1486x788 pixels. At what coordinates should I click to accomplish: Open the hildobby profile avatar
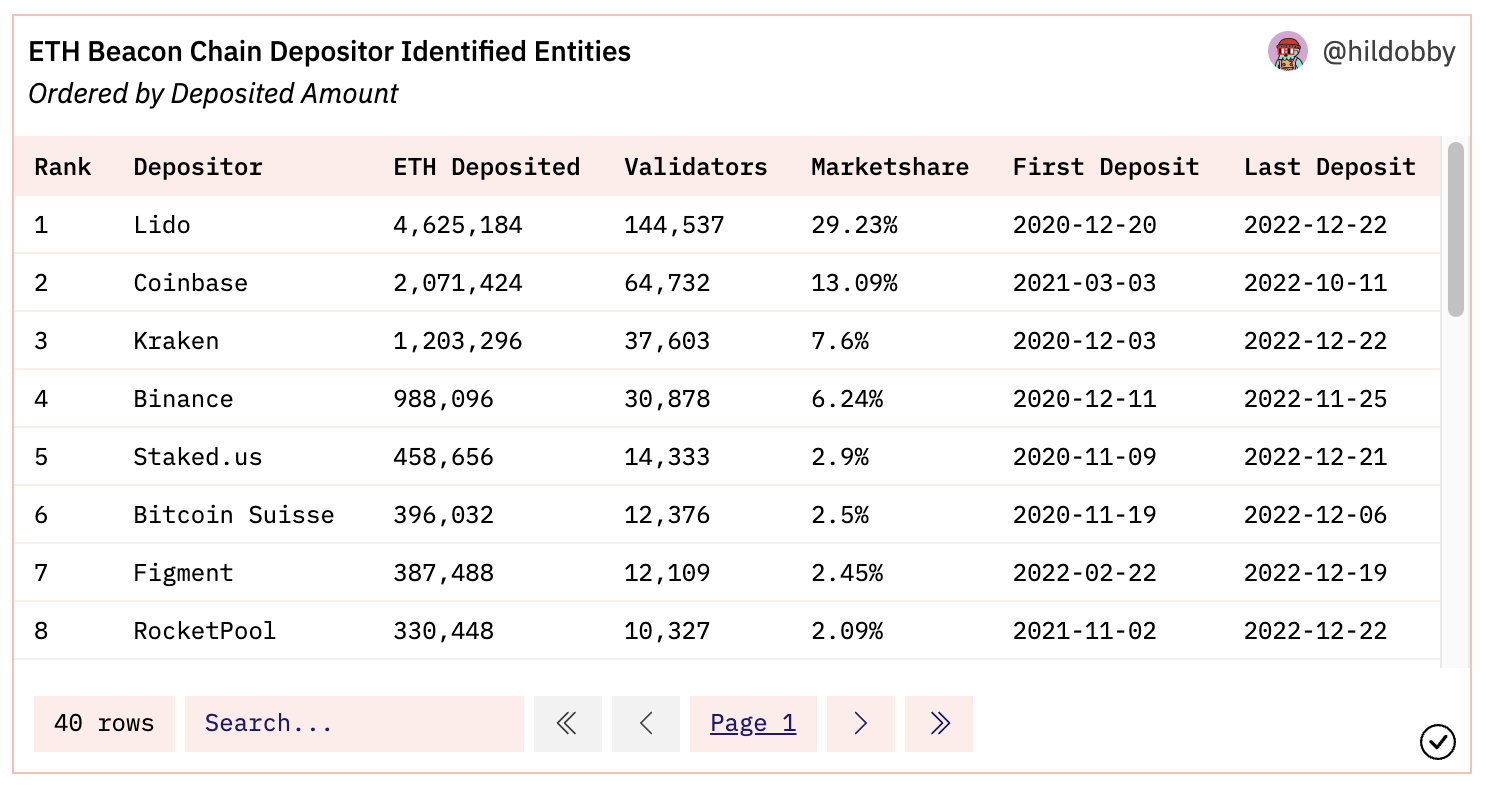(1288, 51)
